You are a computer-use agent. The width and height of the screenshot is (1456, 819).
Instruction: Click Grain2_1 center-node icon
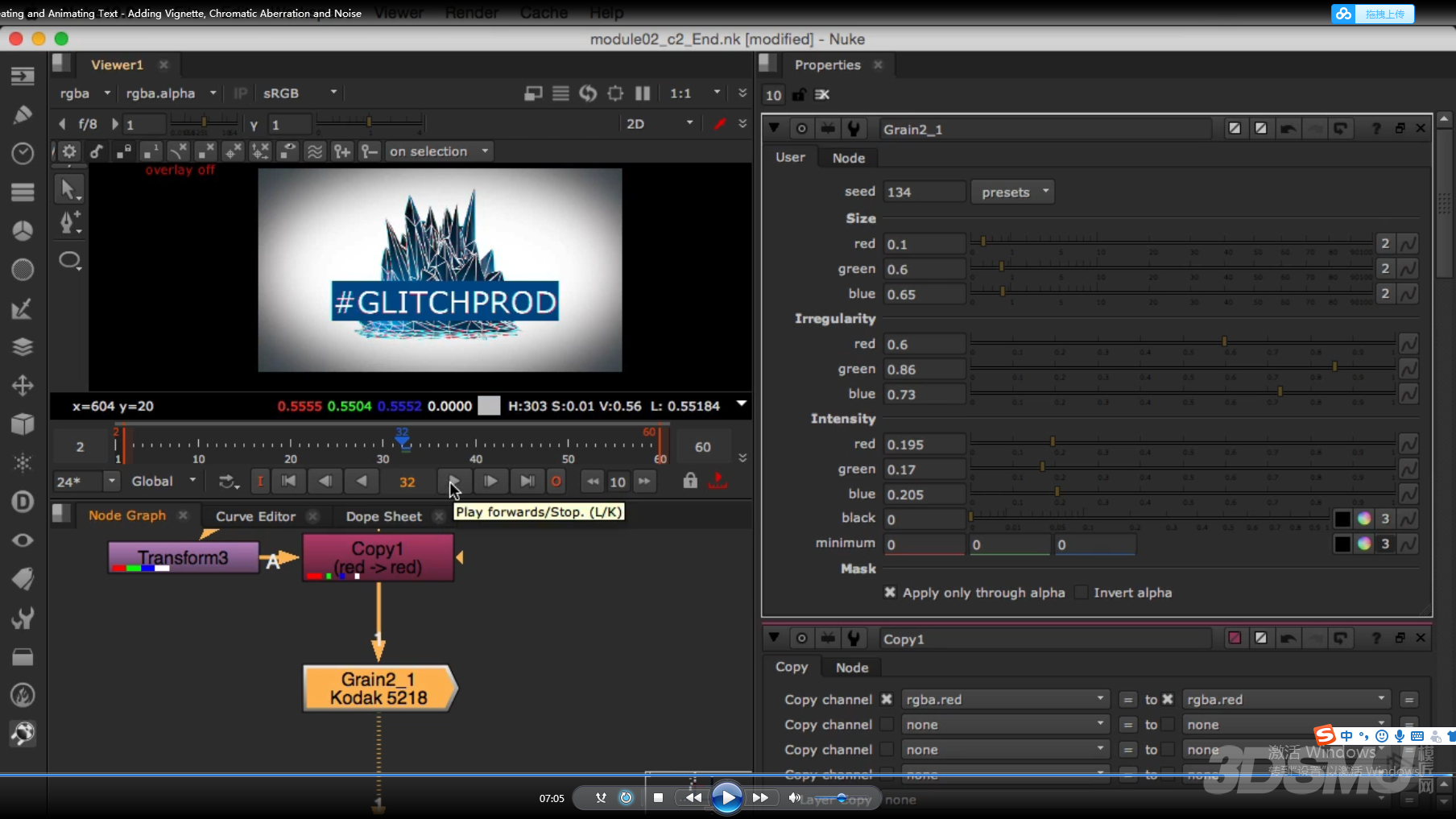tap(801, 129)
